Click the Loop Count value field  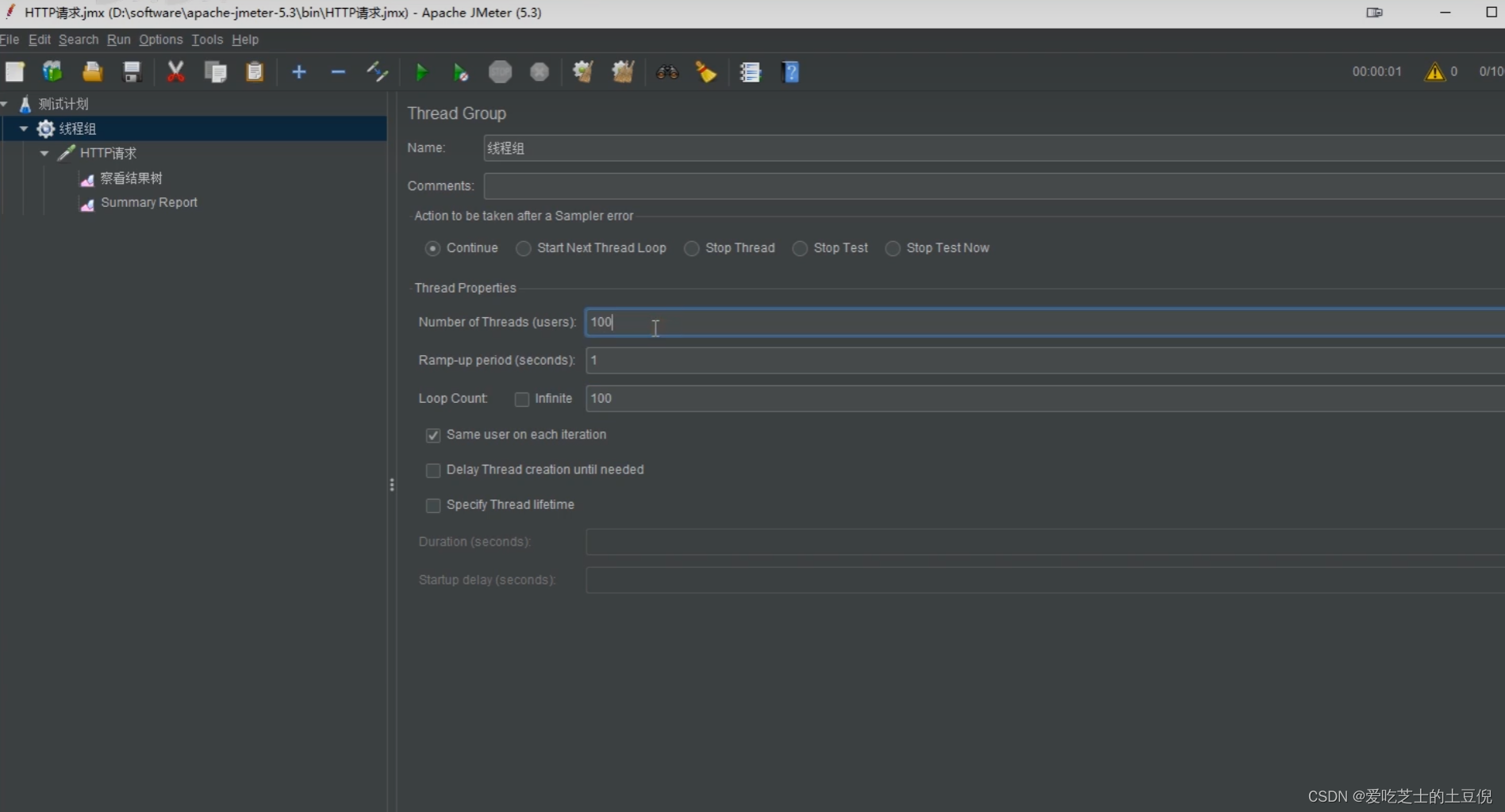[x=1044, y=398]
